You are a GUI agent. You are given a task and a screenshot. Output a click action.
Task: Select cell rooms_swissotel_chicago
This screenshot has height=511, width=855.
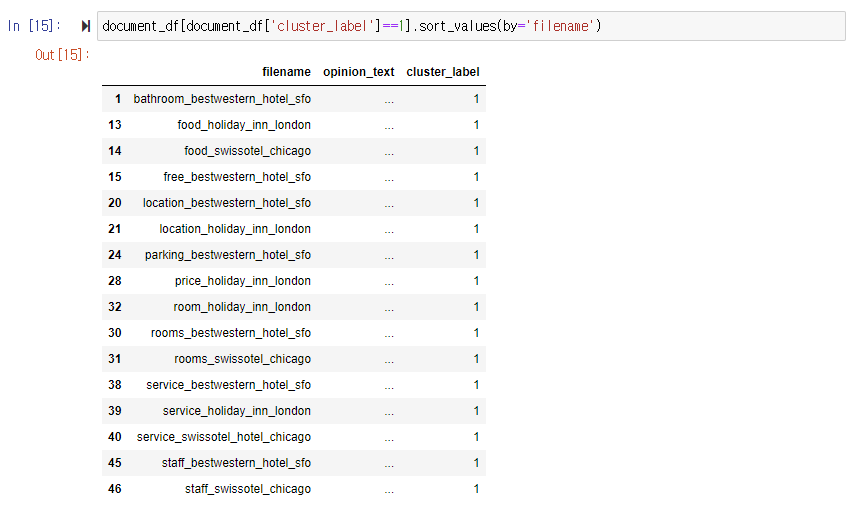pos(243,359)
